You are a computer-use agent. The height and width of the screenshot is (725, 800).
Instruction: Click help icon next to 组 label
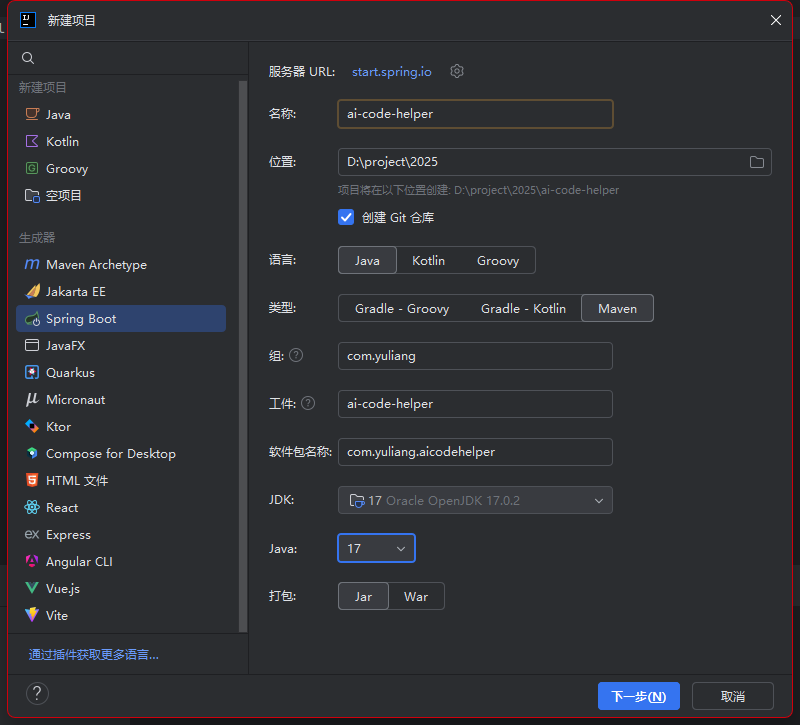(x=296, y=355)
